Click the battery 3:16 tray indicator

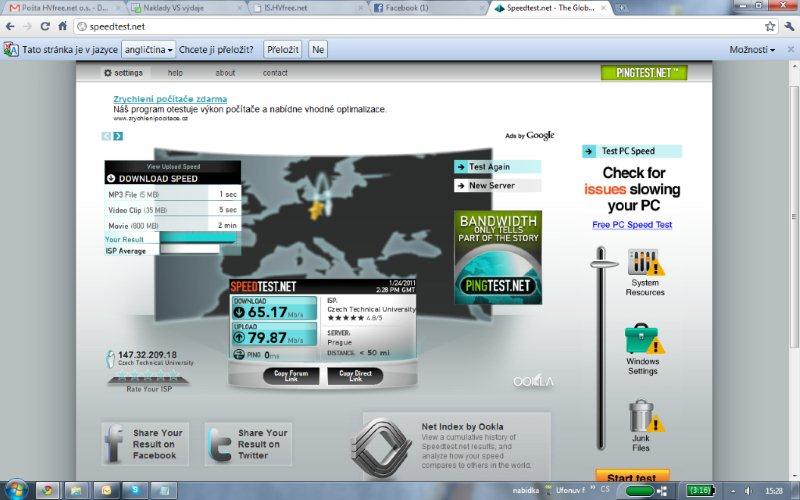click(700, 491)
